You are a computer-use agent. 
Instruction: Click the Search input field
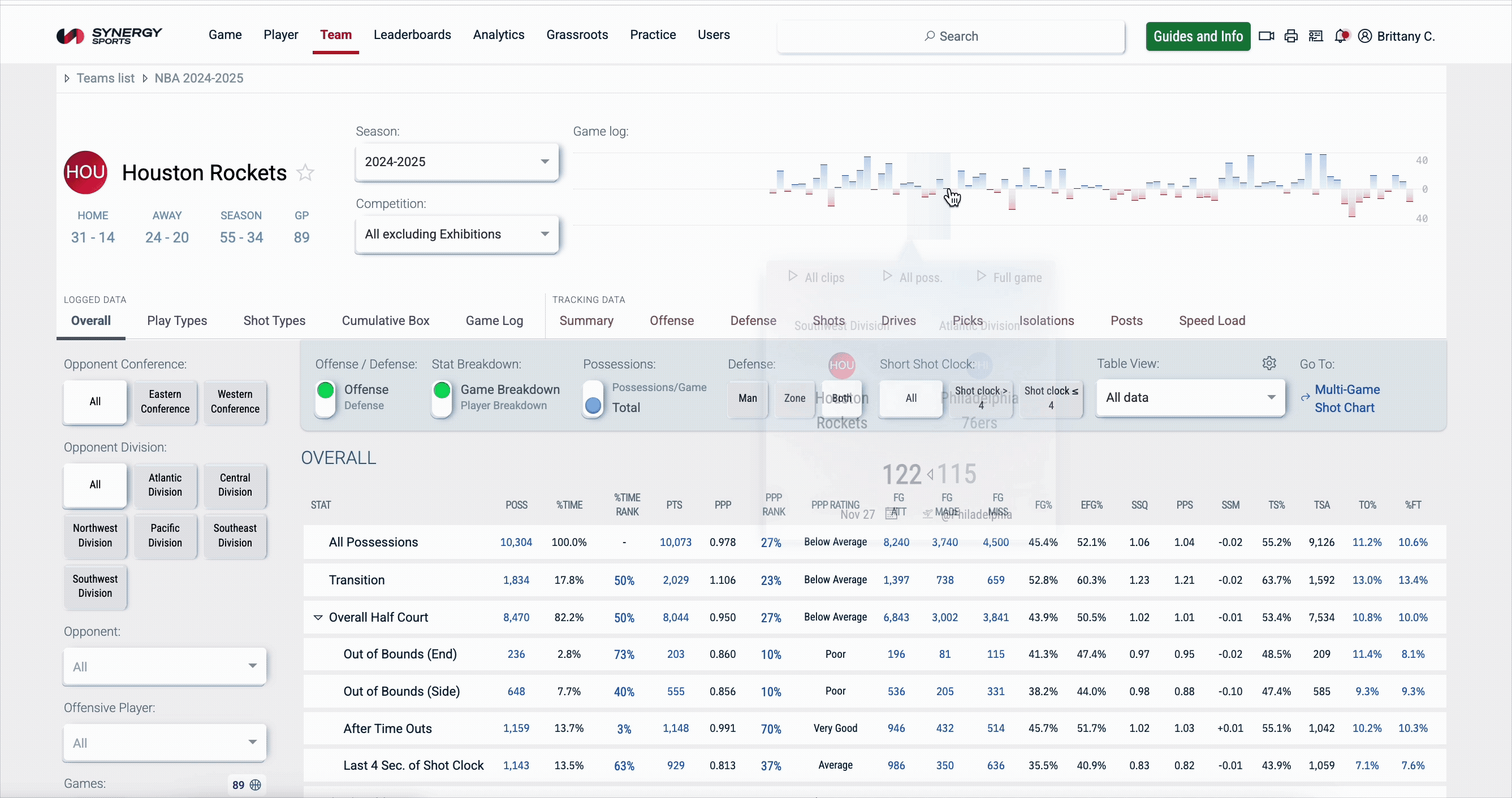951,36
